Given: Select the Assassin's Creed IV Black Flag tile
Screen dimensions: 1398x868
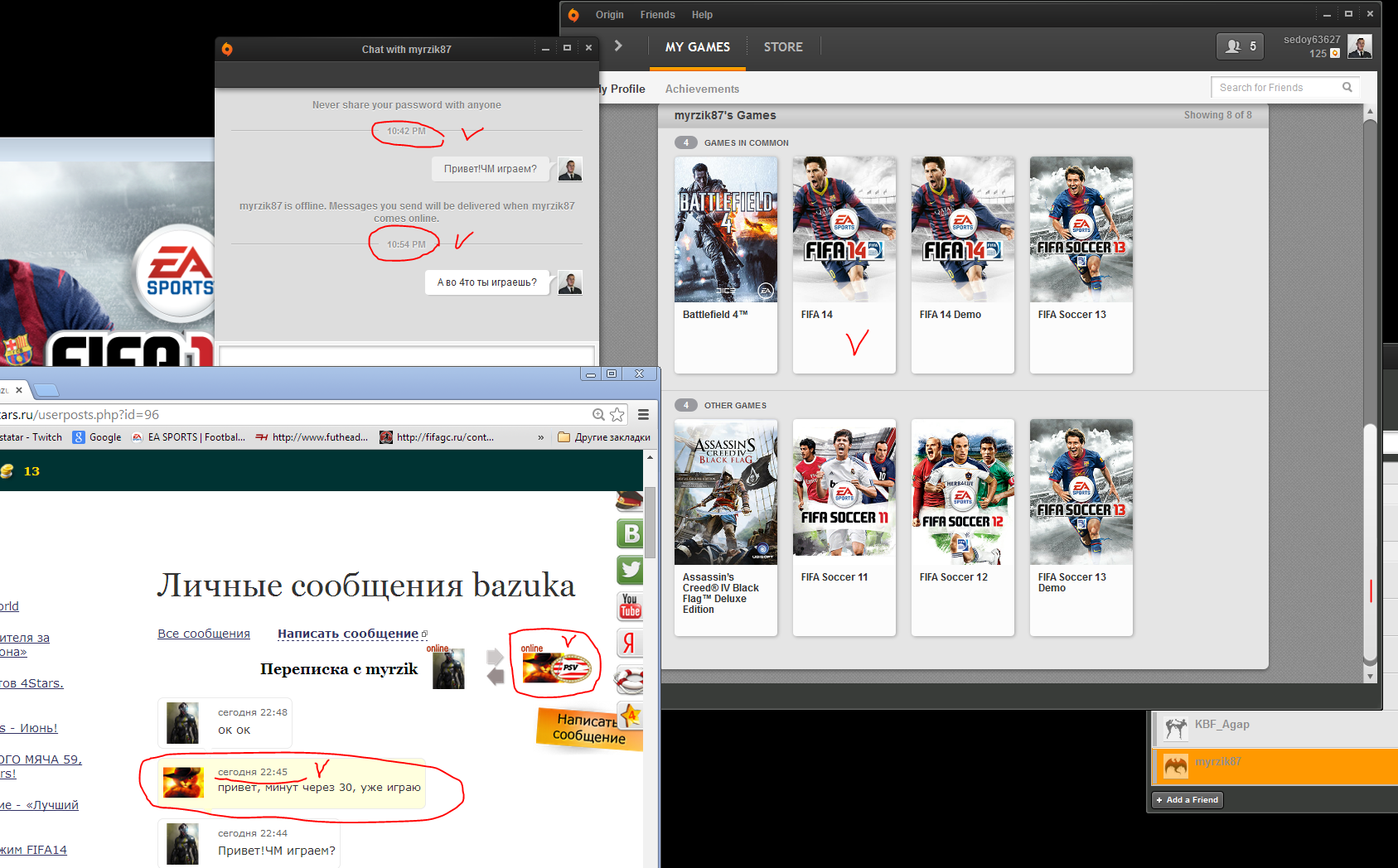Looking at the screenshot, I should 726,528.
